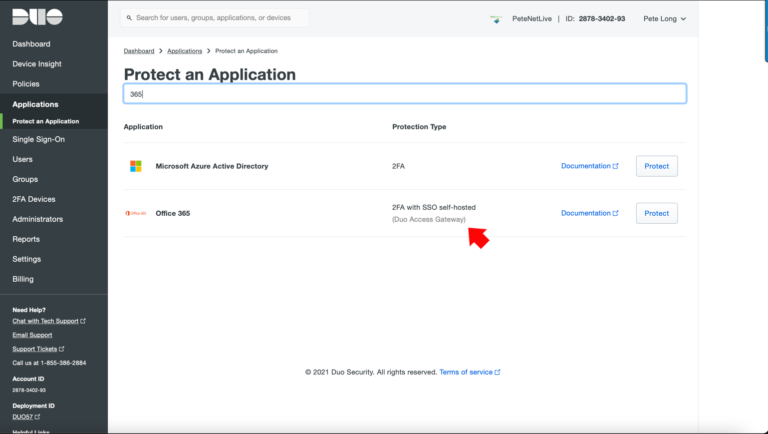Open Device Insight in the sidebar

tap(37, 64)
